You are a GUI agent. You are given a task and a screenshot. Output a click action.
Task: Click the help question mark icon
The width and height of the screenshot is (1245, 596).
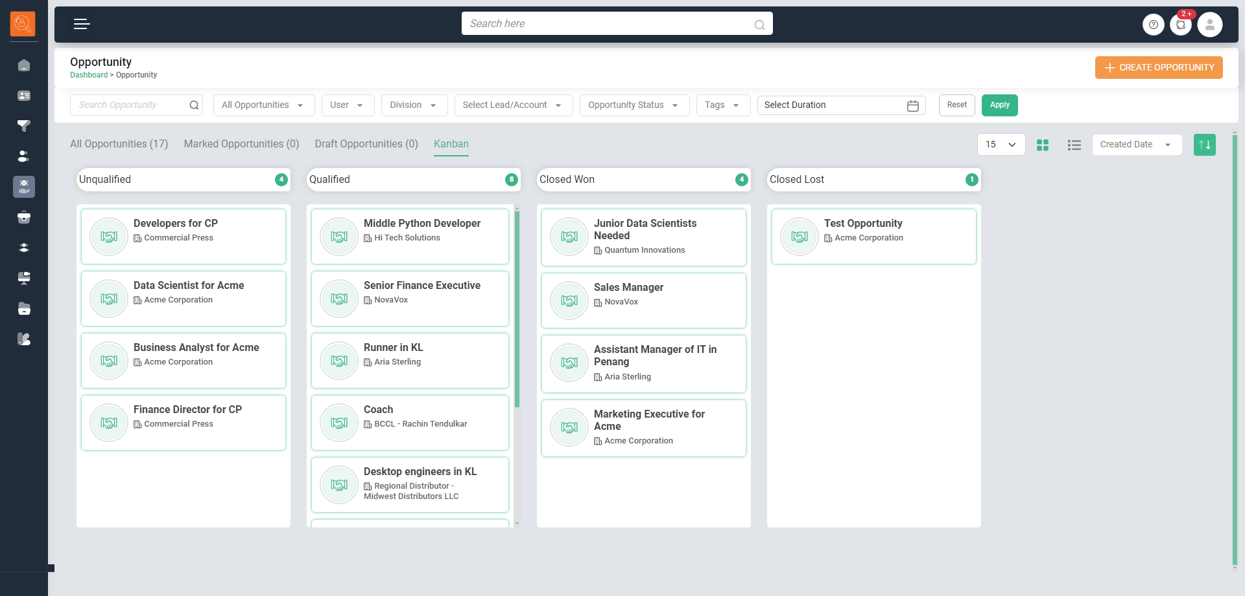coord(1153,25)
